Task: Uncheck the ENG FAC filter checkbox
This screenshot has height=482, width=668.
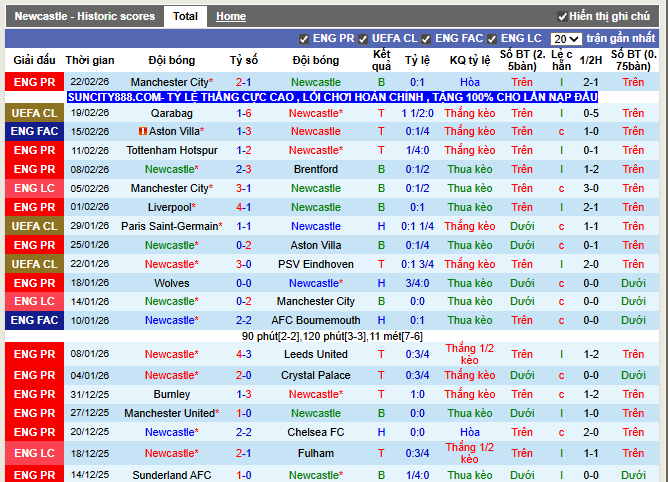Action: (x=426, y=39)
